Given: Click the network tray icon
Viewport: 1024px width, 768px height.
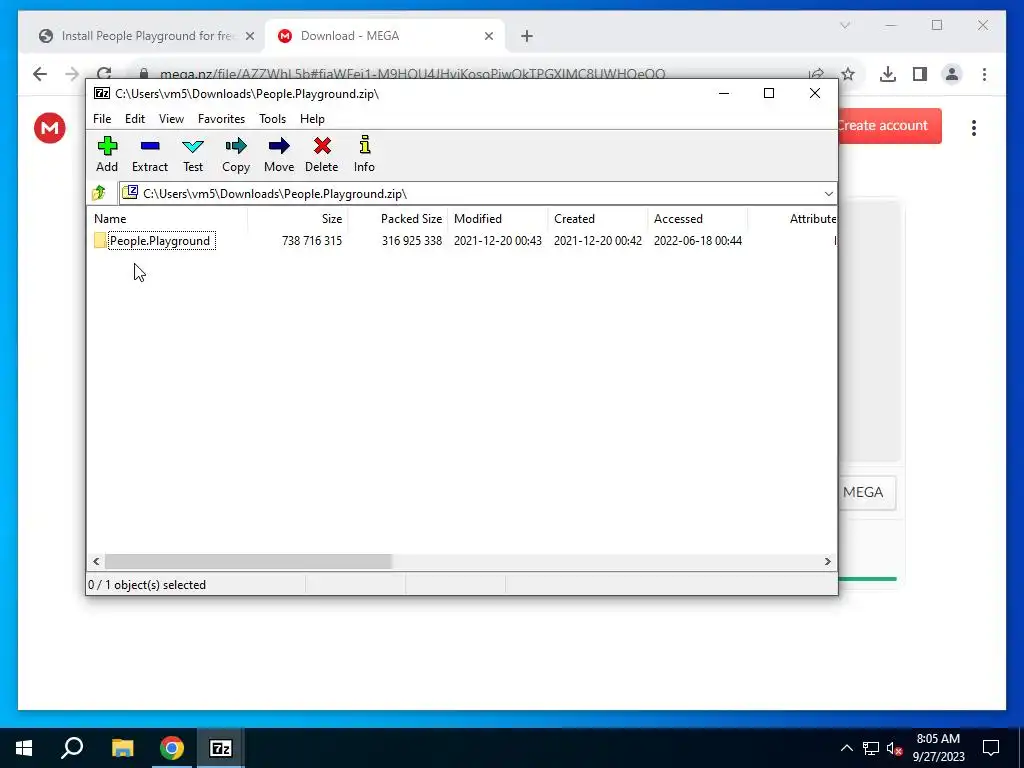Looking at the screenshot, I should tap(871, 748).
